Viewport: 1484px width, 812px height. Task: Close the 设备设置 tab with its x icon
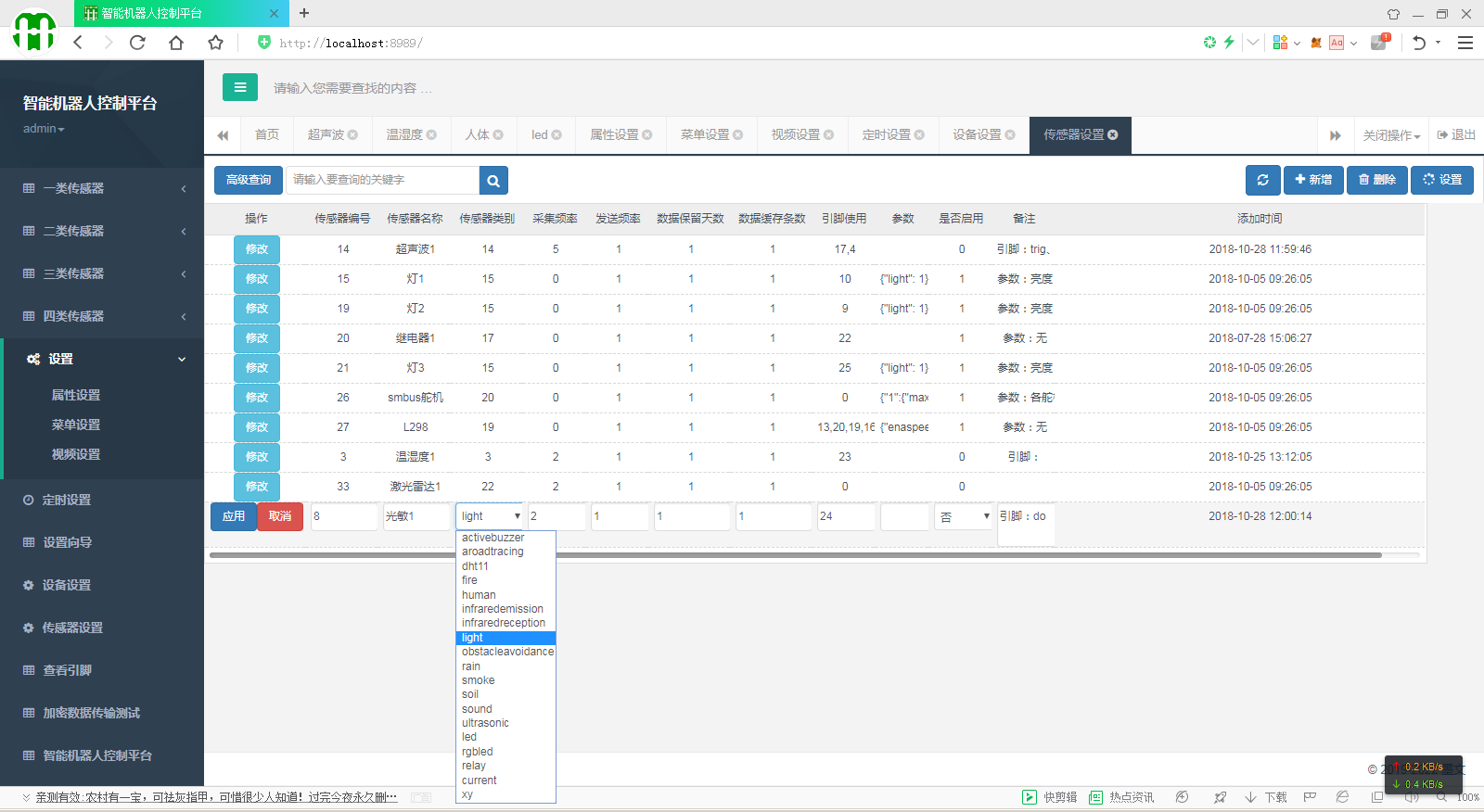[x=1010, y=135]
